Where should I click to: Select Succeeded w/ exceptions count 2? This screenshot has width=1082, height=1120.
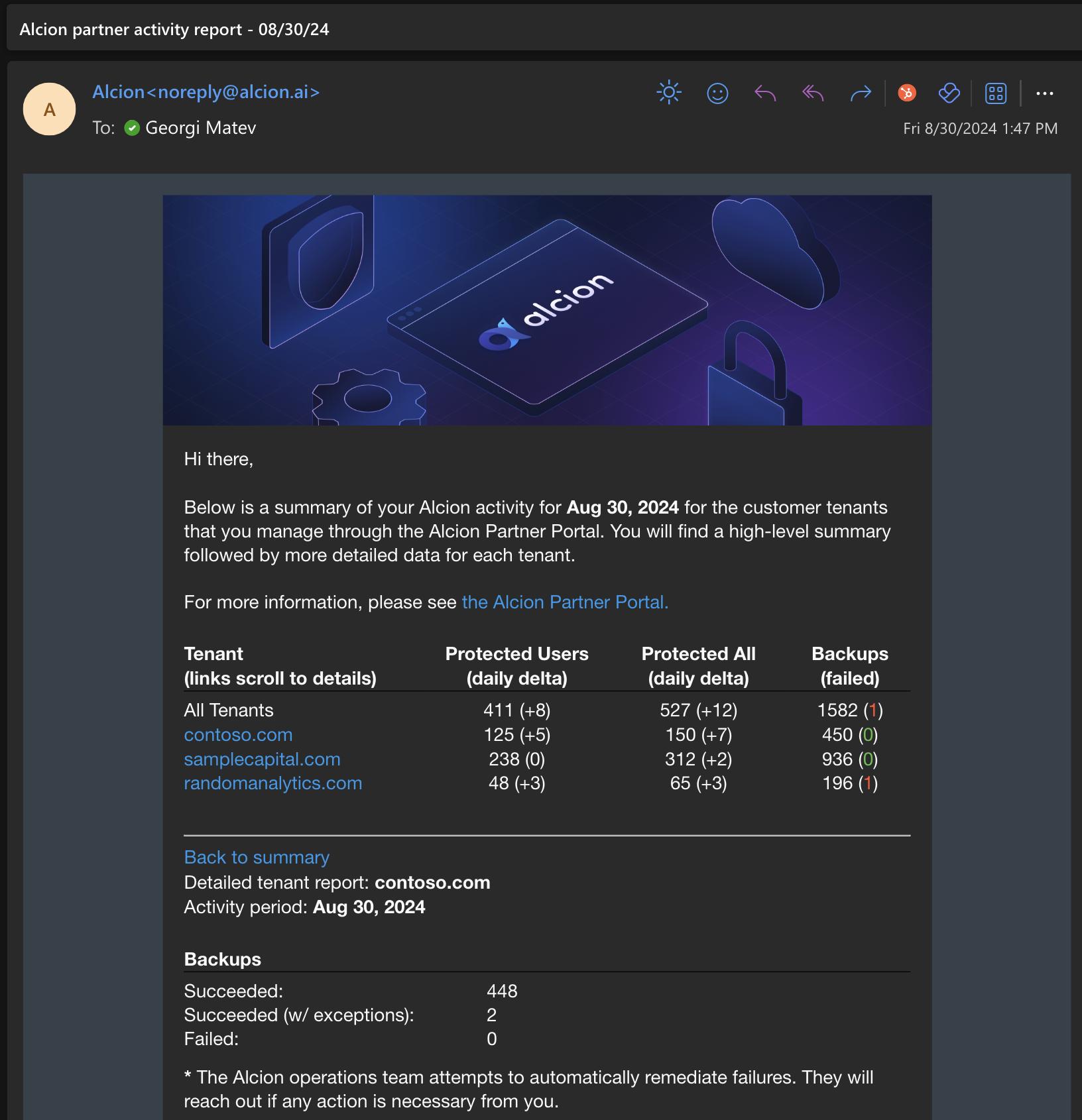[491, 1015]
